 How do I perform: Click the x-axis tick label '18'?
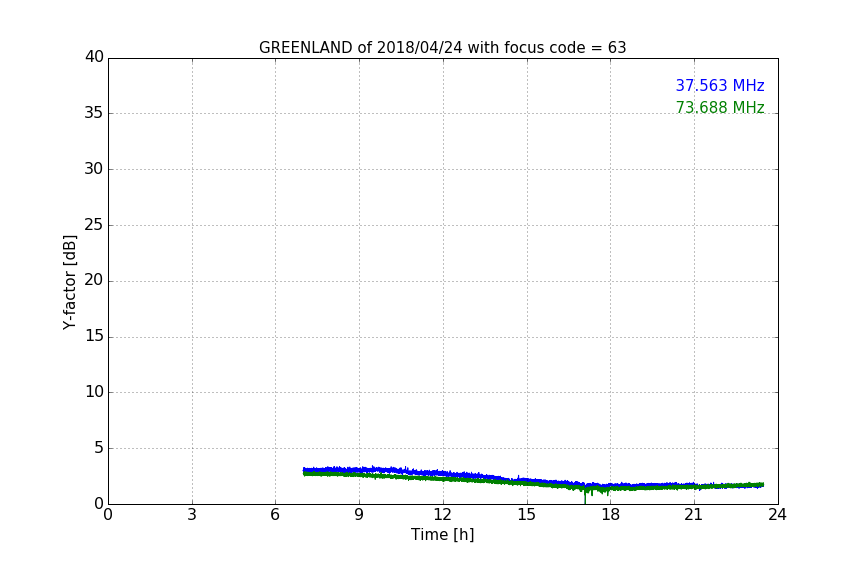(611, 515)
